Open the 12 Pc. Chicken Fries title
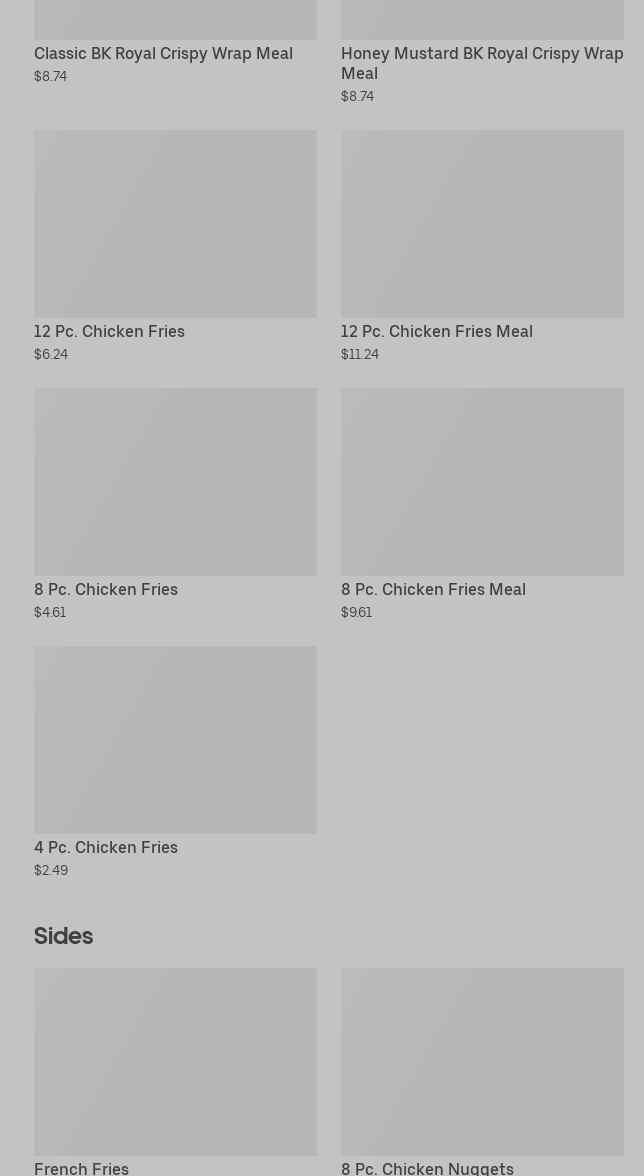The width and height of the screenshot is (644, 1176). 109,332
